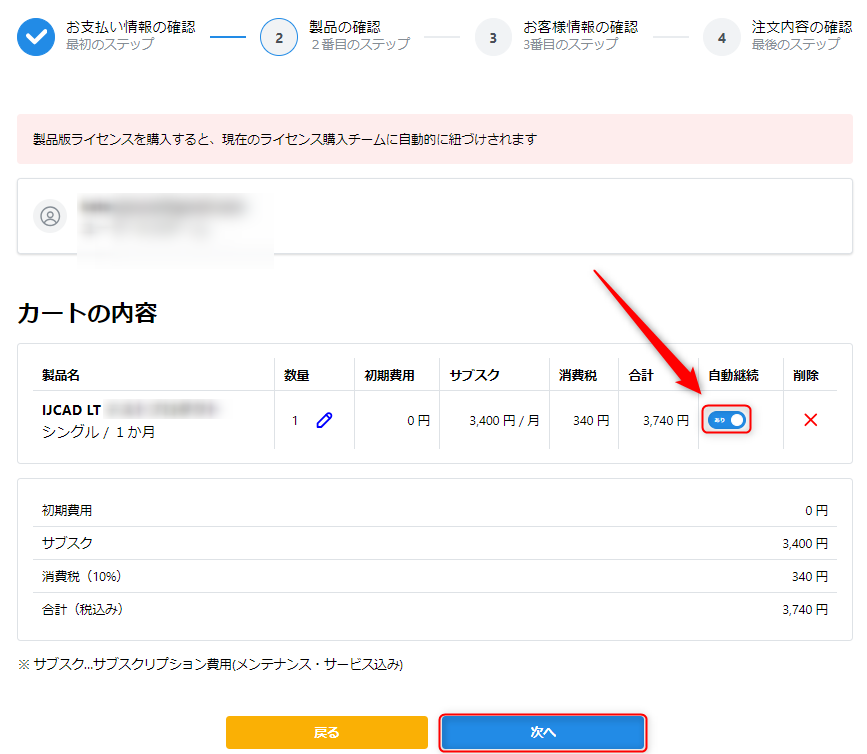Click the 初期費用 column header

pyautogui.click(x=389, y=375)
